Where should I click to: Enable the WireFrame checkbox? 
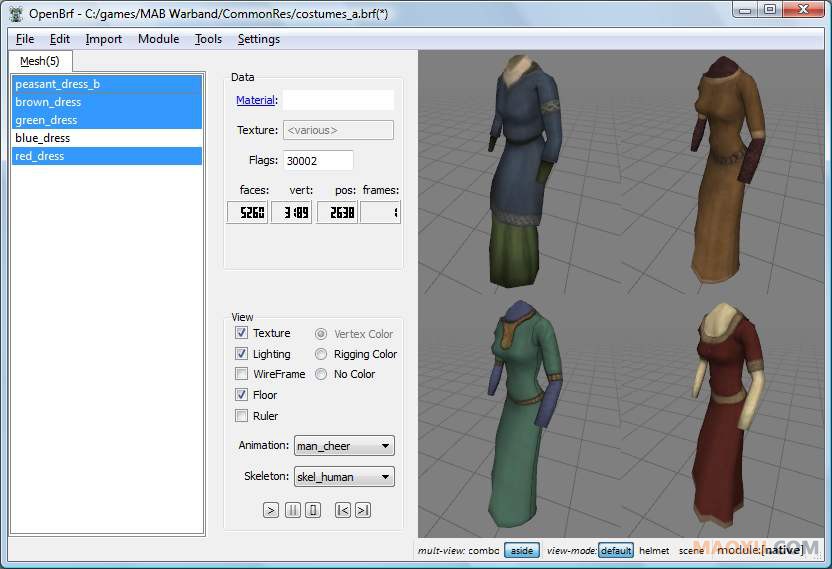point(241,374)
